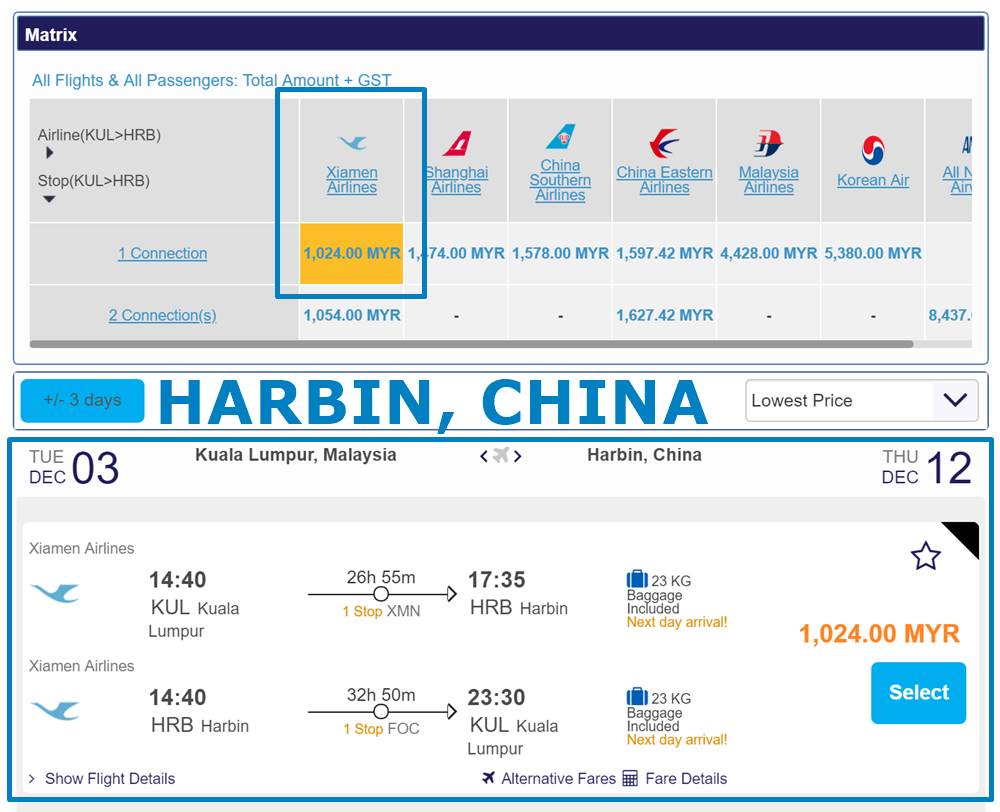Open the Lowest Price sort dropdown

[862, 401]
